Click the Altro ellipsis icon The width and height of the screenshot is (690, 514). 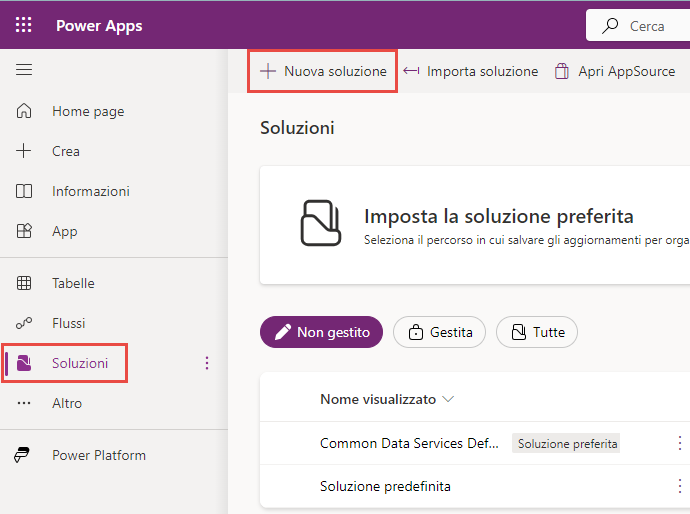click(x=24, y=403)
